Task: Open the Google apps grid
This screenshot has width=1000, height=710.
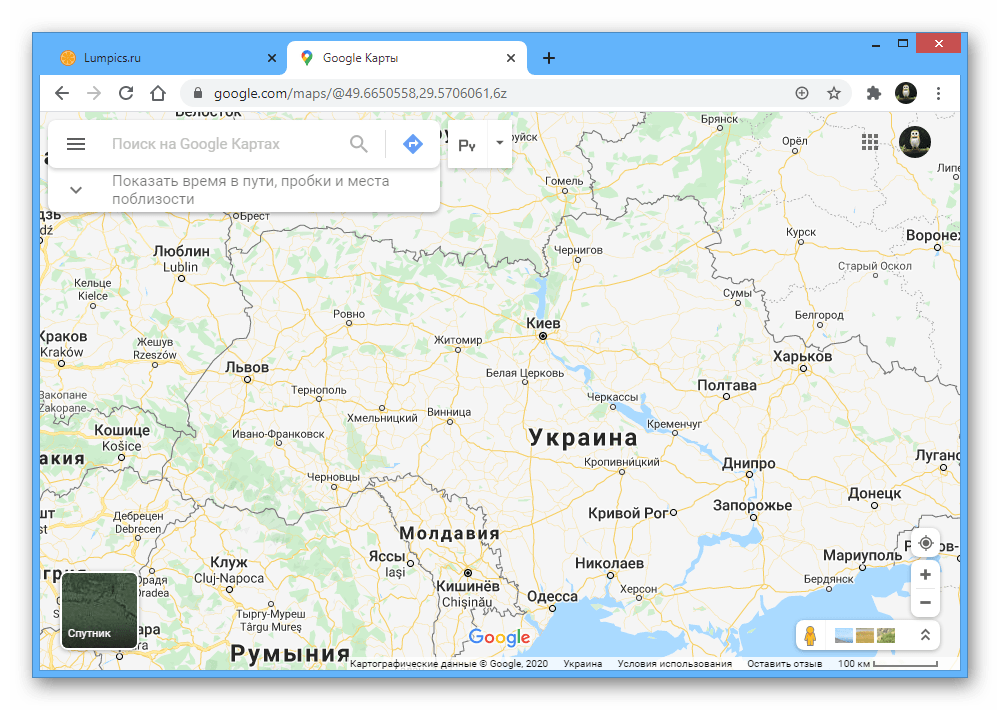Action: (870, 142)
